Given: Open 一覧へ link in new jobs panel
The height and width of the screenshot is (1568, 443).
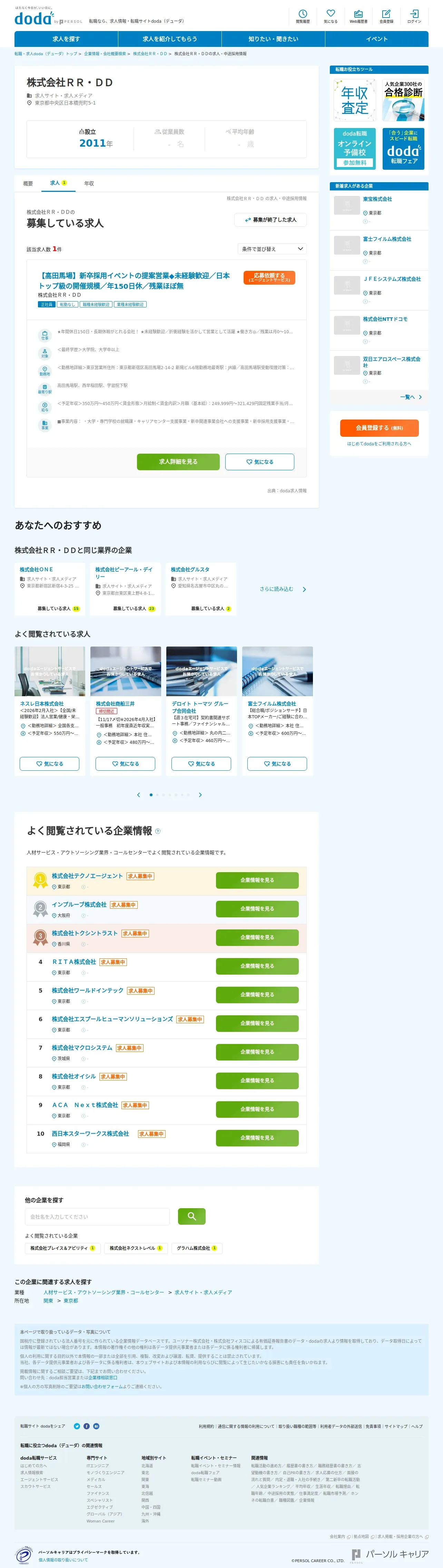Looking at the screenshot, I should coord(411,397).
